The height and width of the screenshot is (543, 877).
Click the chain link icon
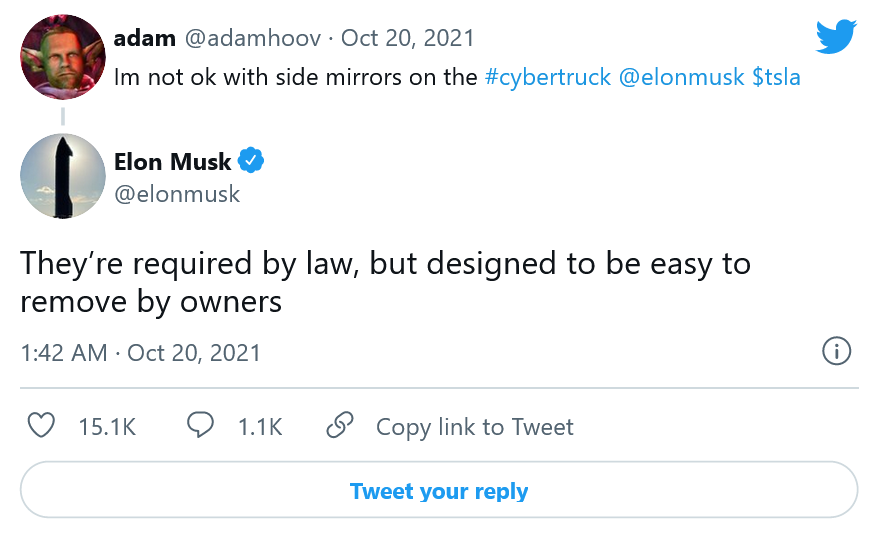click(340, 426)
